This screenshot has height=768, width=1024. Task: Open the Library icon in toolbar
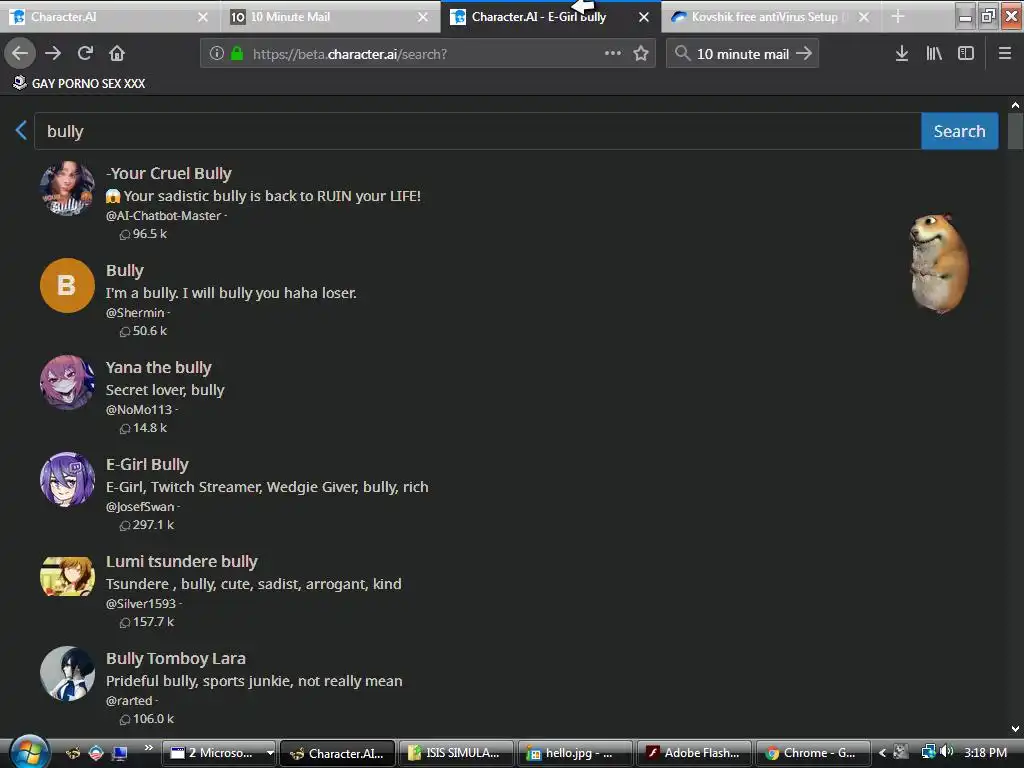(x=934, y=54)
